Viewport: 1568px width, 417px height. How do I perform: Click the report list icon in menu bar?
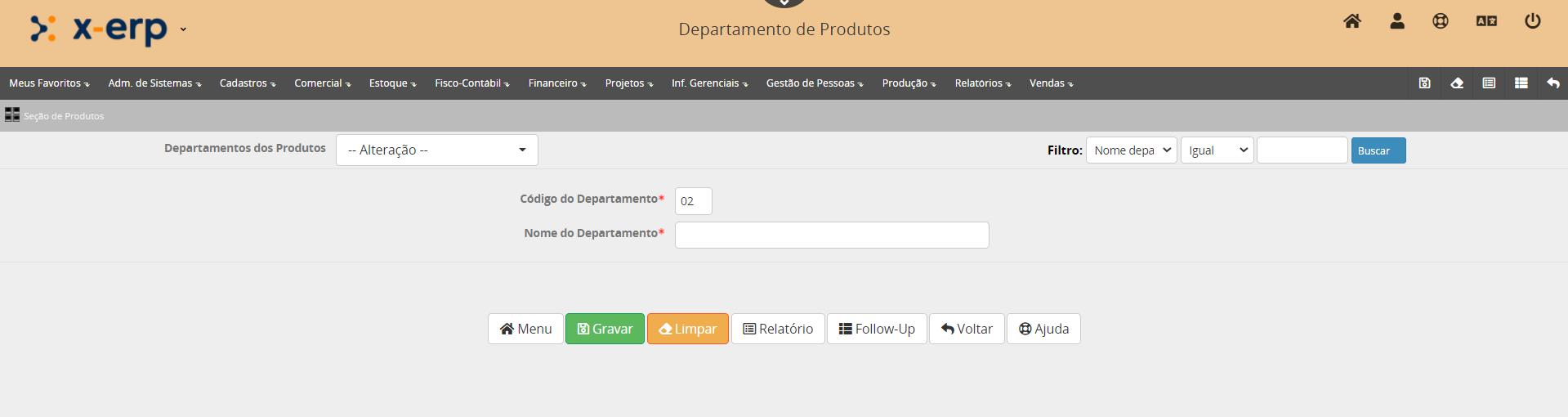tap(1489, 83)
